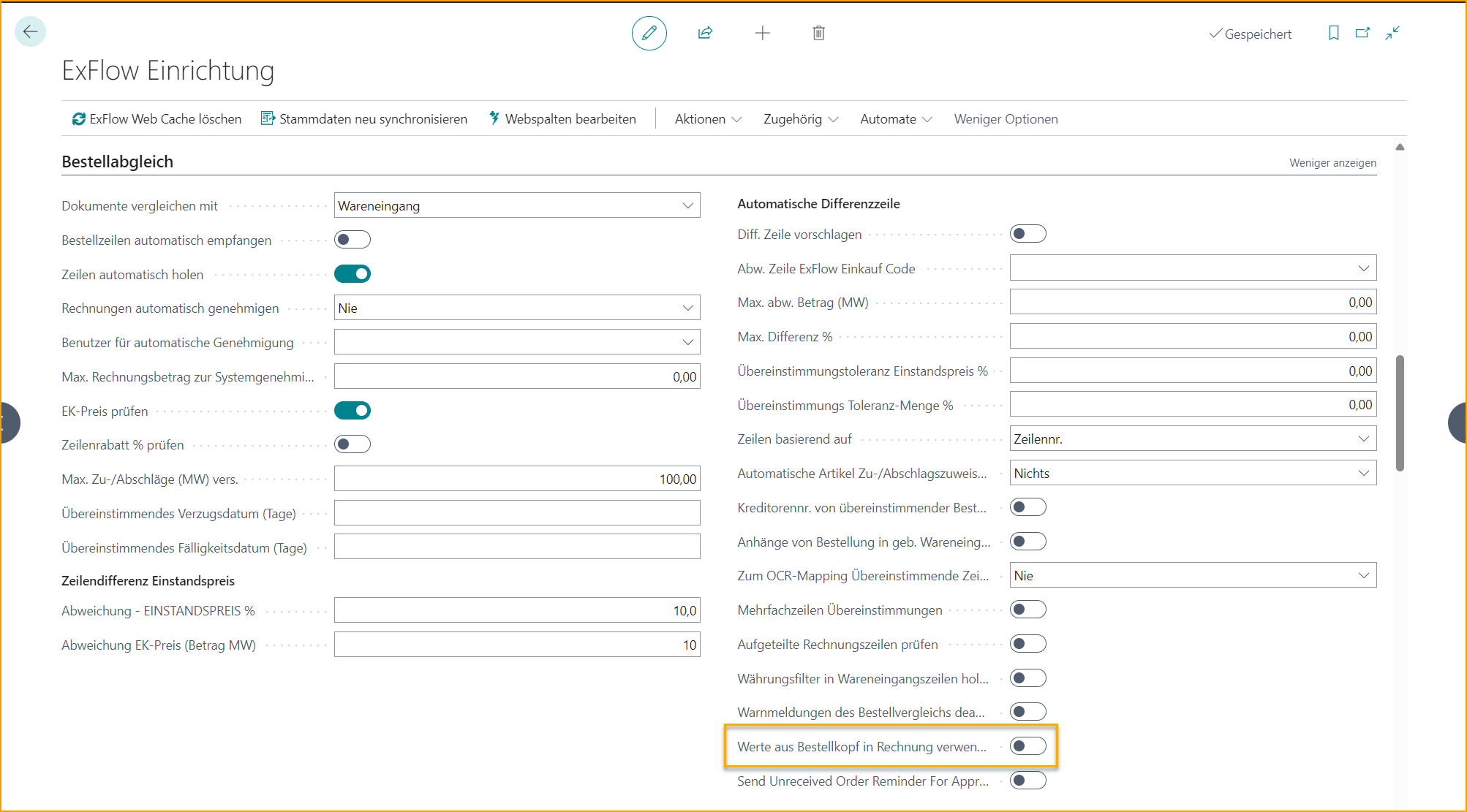1467x812 pixels.
Task: Click Übereinstimmungs Toleranz-Menge % field
Action: 1193,404
